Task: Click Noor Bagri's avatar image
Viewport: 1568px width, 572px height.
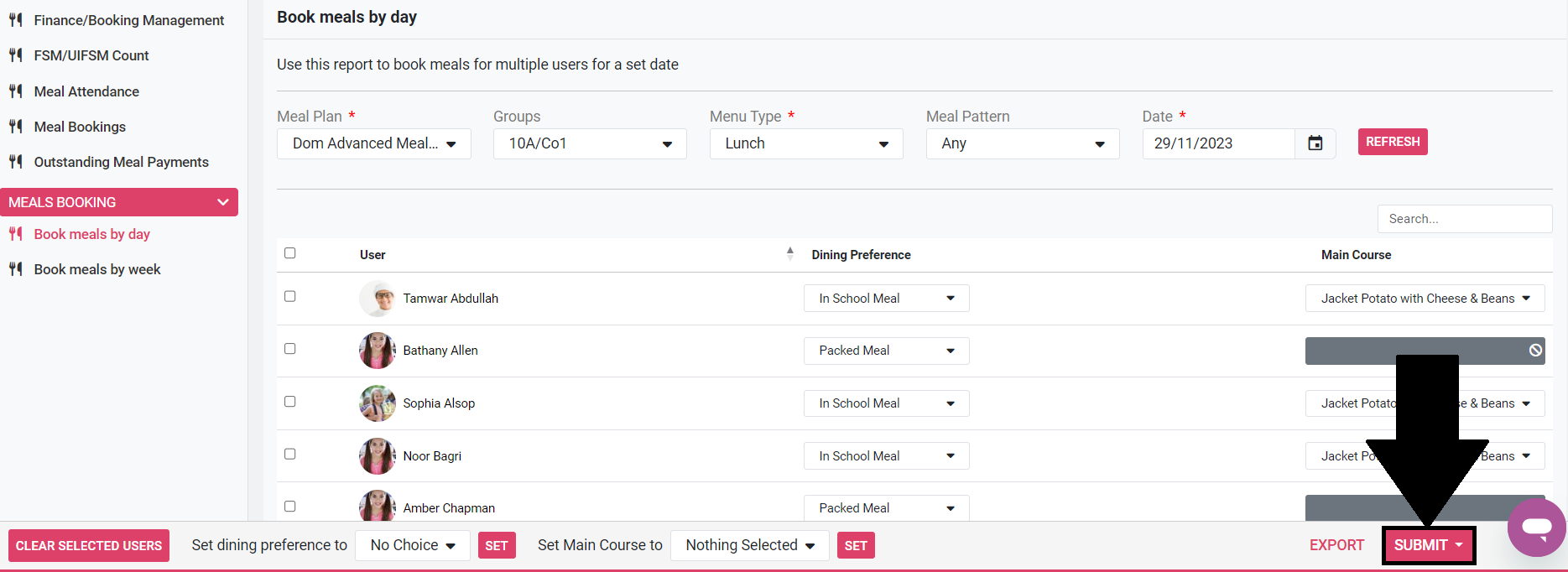Action: 378,456
